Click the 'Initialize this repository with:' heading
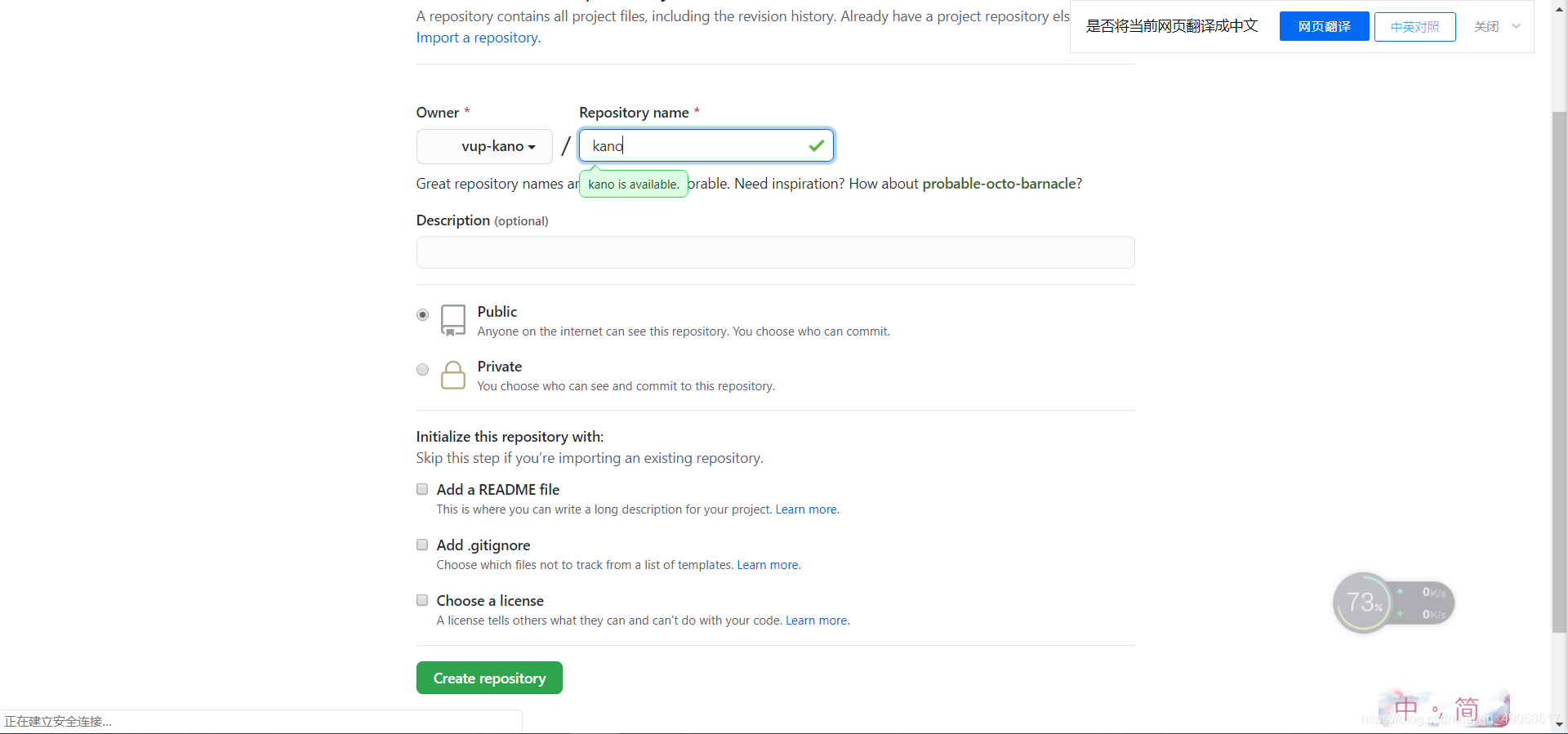Viewport: 1568px width, 734px height. 510,437
